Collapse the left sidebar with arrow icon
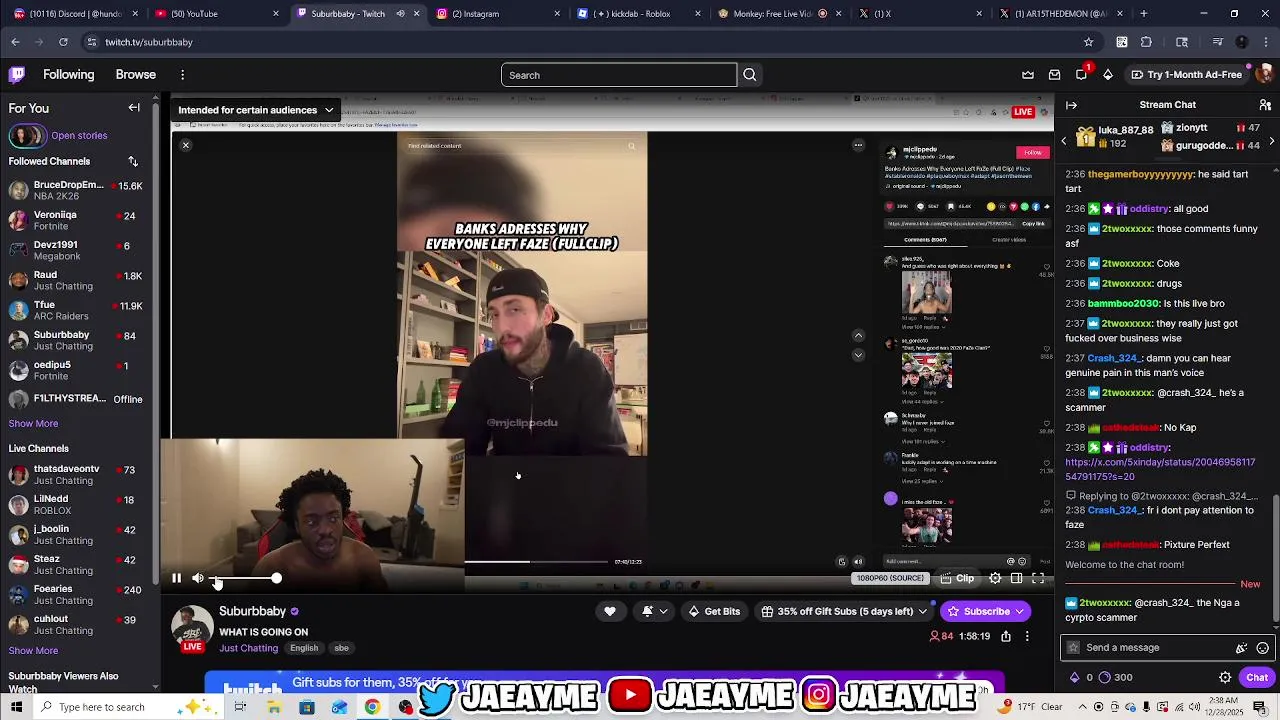1280x720 pixels. [134, 108]
